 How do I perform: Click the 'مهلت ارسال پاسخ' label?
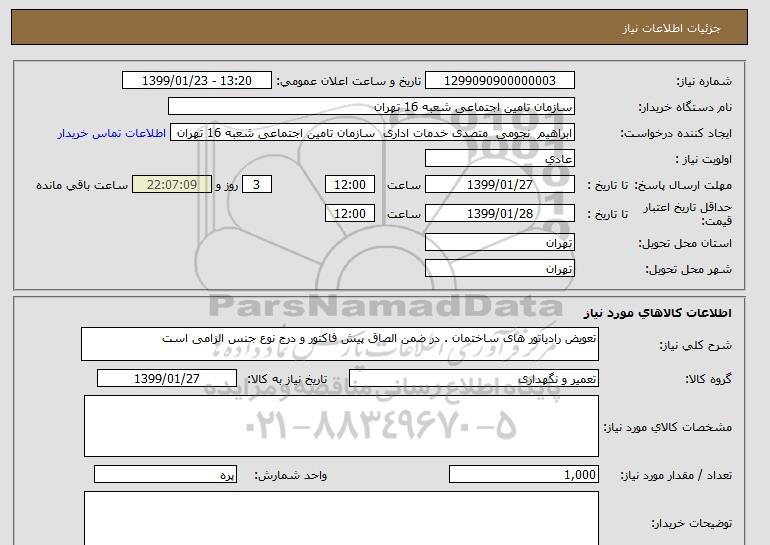pos(683,185)
